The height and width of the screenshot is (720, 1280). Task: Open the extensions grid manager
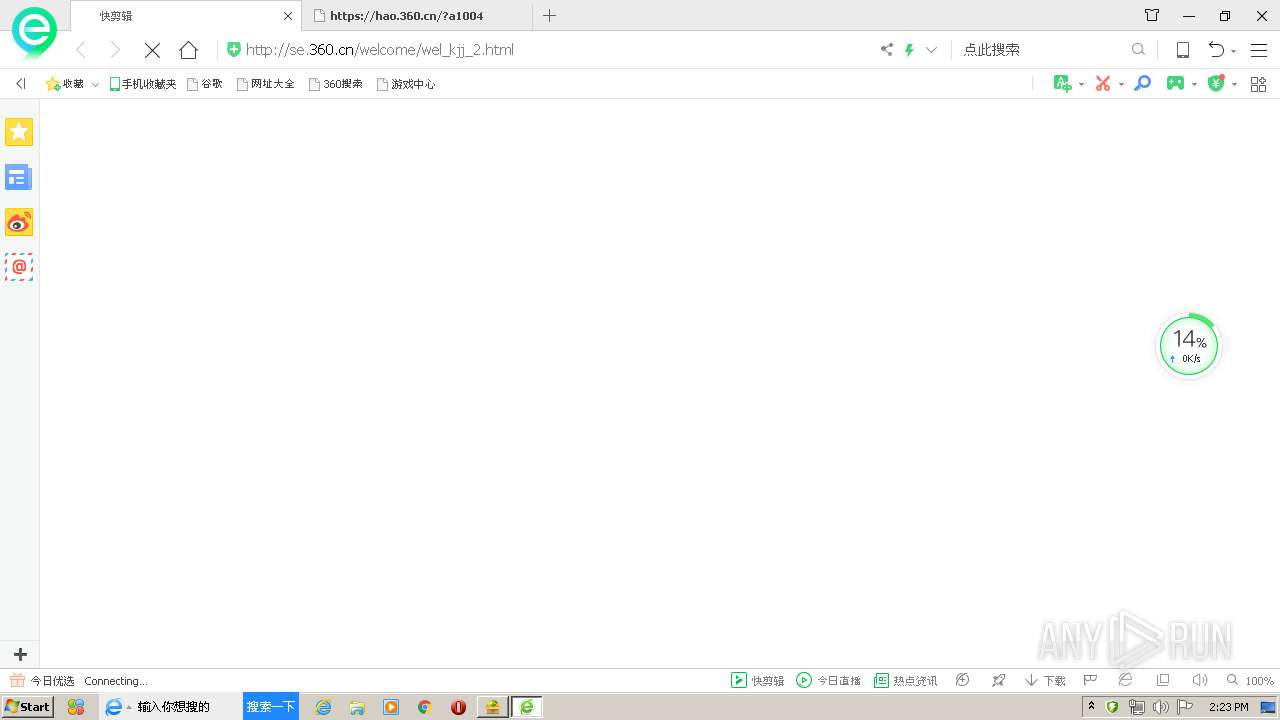pyautogui.click(x=1259, y=84)
